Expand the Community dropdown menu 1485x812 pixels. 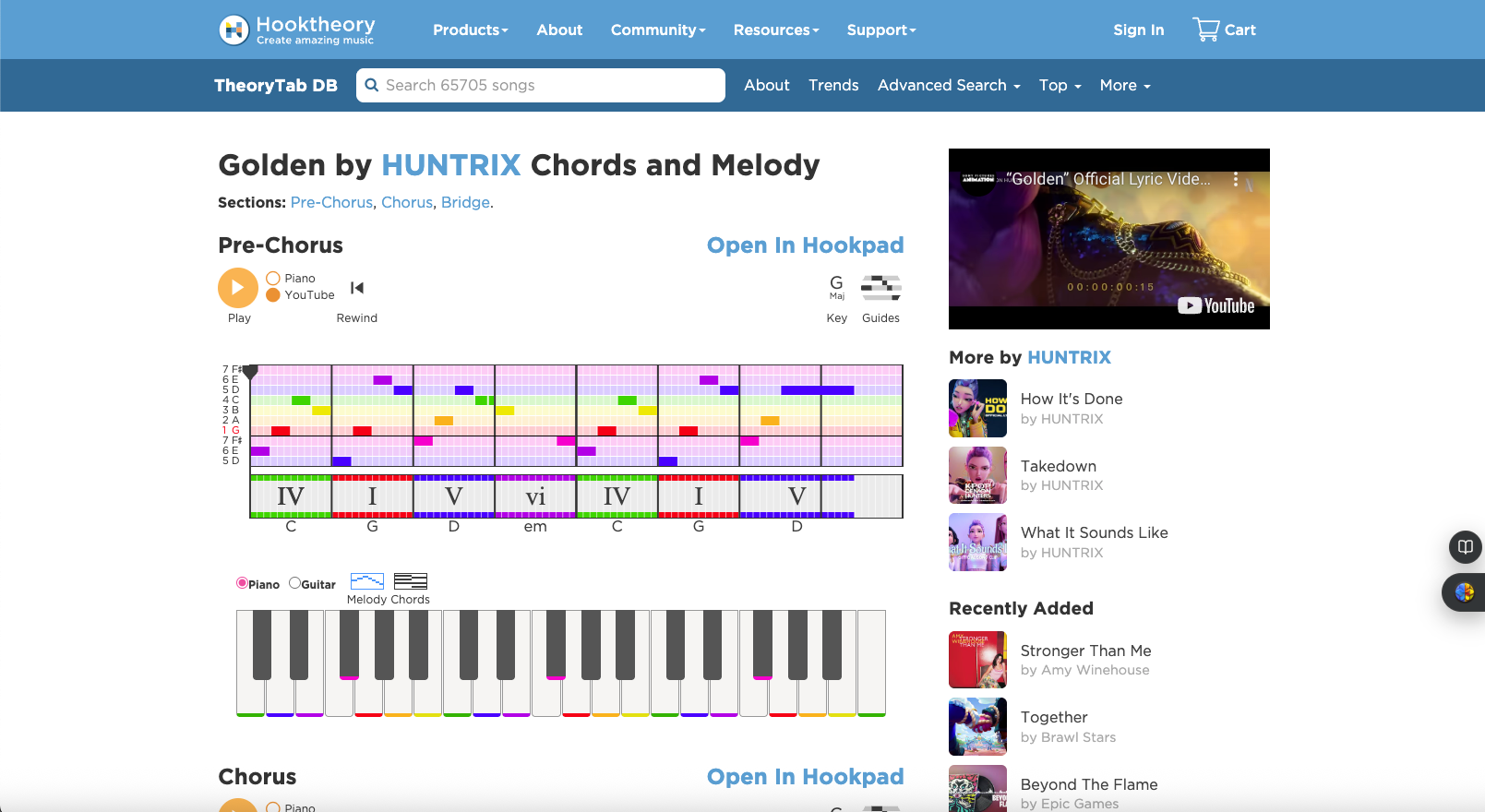click(x=658, y=30)
